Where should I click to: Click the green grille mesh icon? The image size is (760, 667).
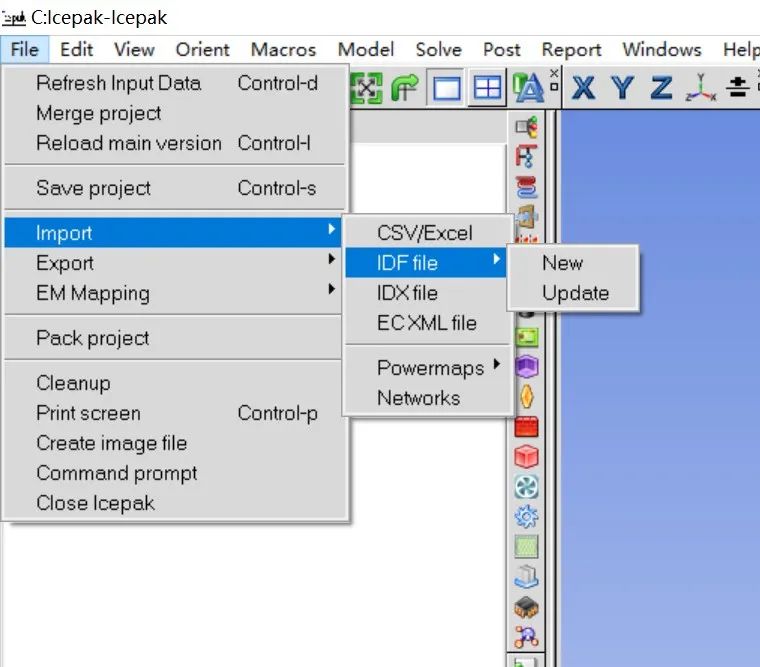click(x=527, y=547)
